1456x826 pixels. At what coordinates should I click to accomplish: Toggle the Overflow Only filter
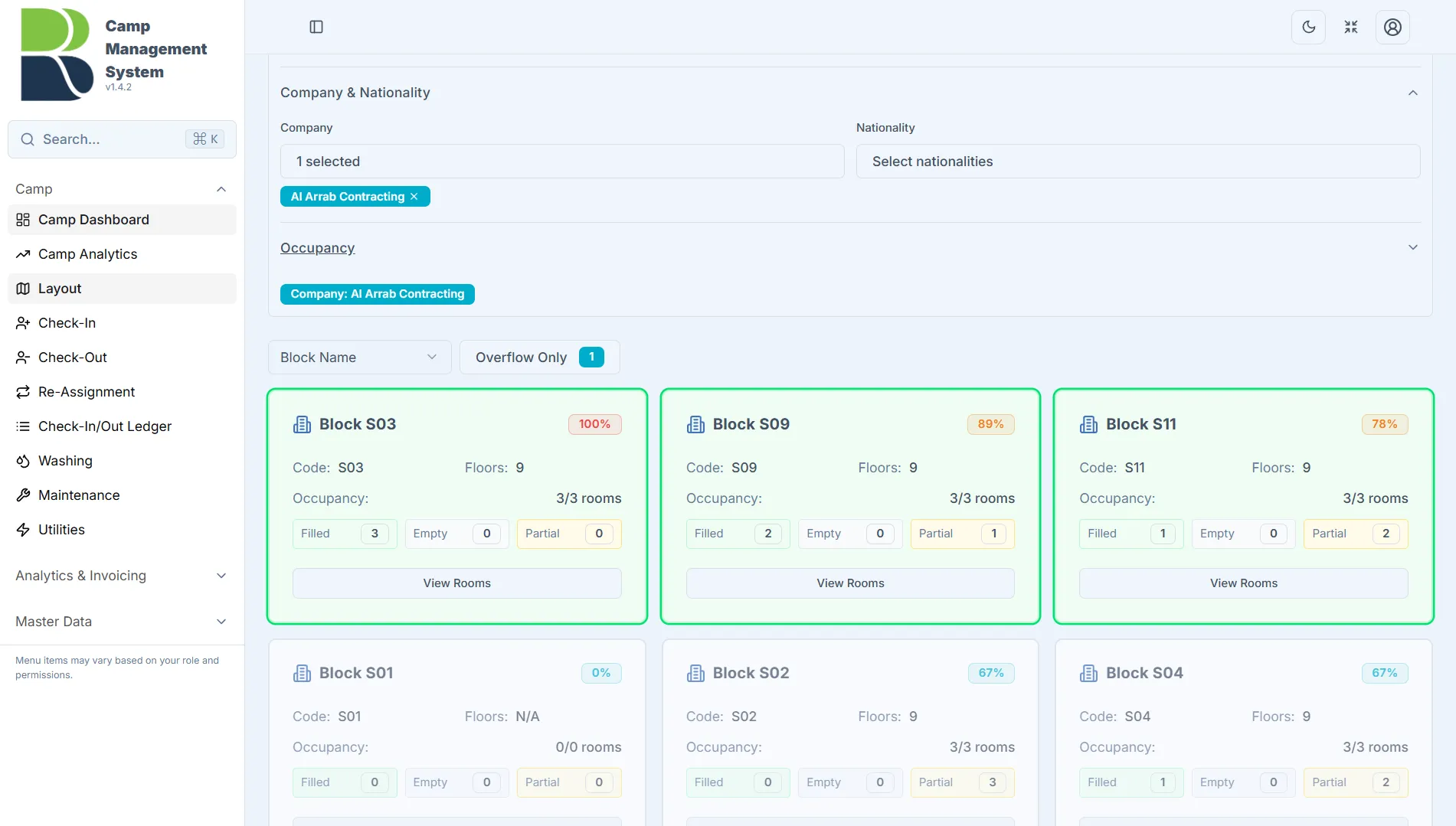tap(540, 357)
